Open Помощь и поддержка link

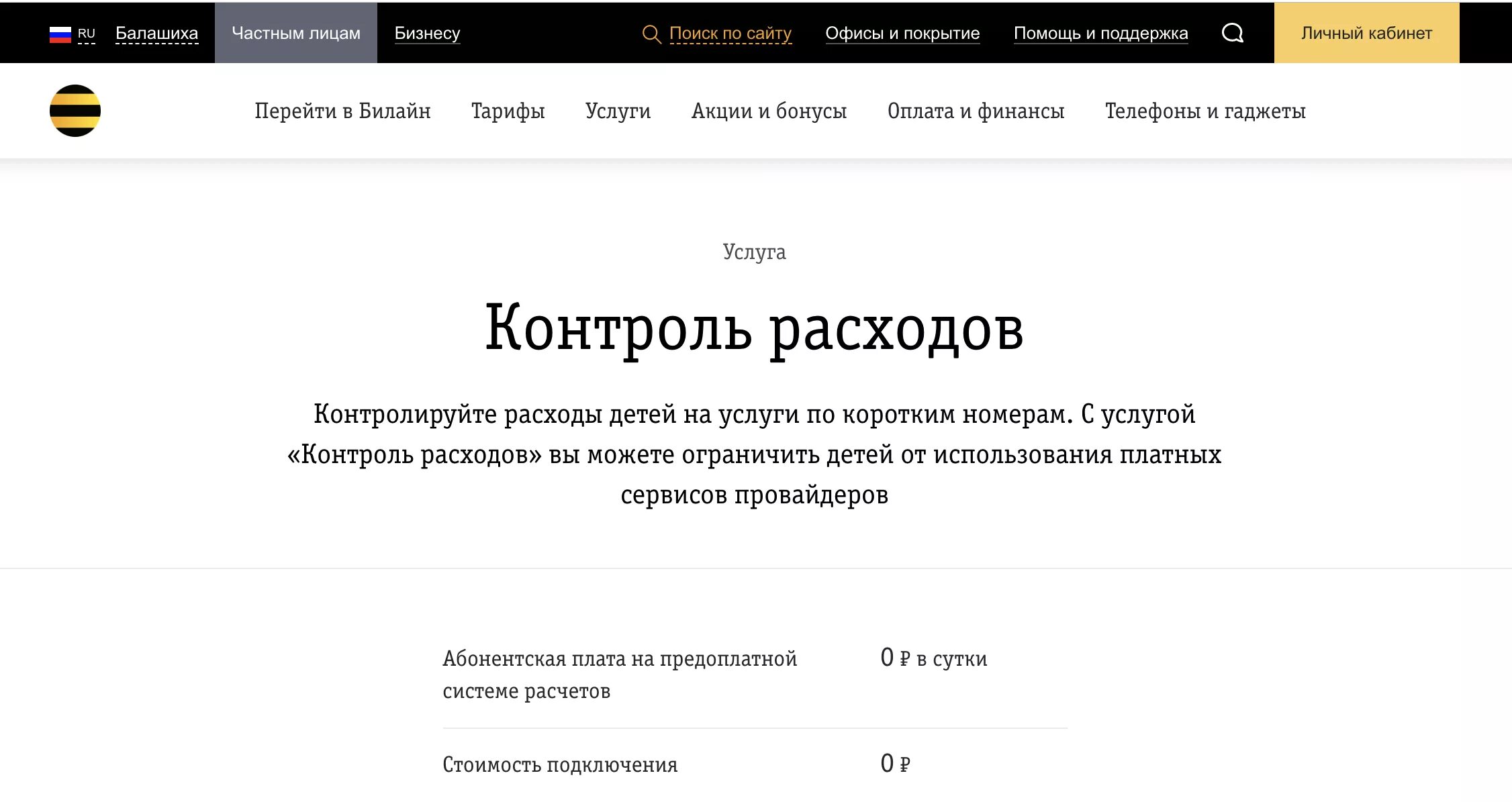click(1100, 34)
